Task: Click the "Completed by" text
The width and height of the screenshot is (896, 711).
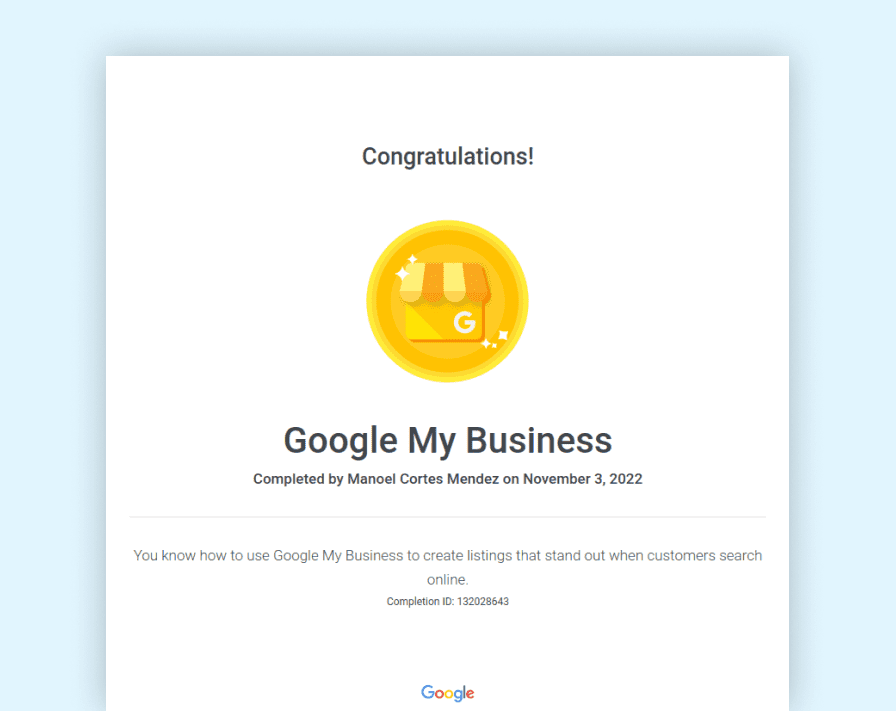Action: point(298,479)
